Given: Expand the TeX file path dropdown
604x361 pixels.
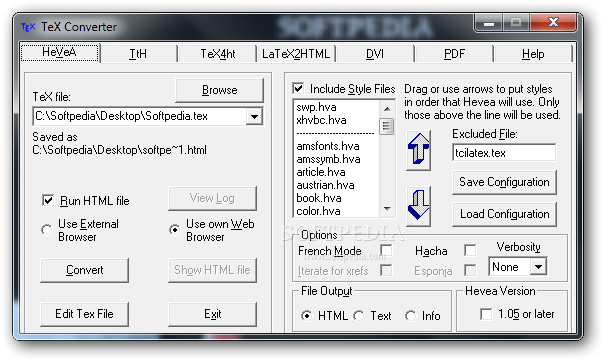Looking at the screenshot, I should 254,116.
